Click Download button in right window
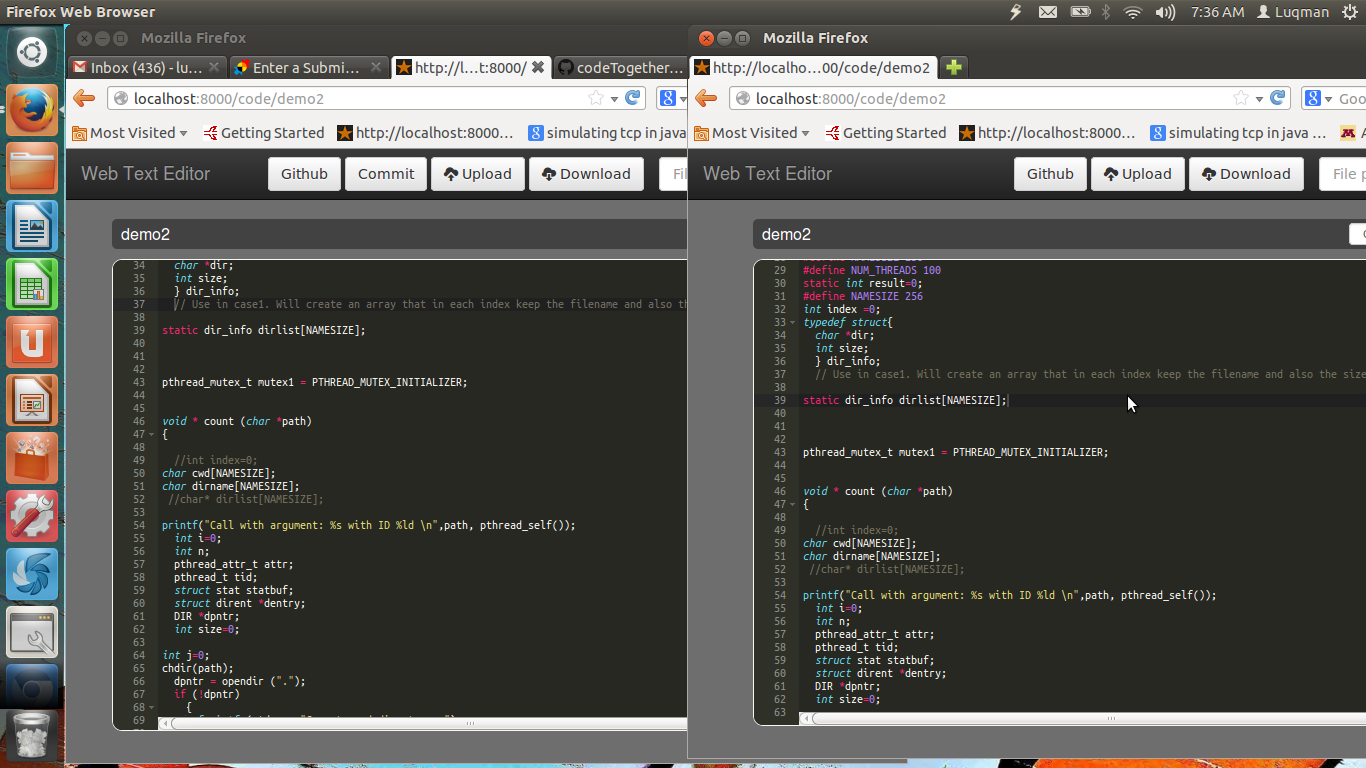Viewport: 1366px width, 768px height. coord(1245,174)
